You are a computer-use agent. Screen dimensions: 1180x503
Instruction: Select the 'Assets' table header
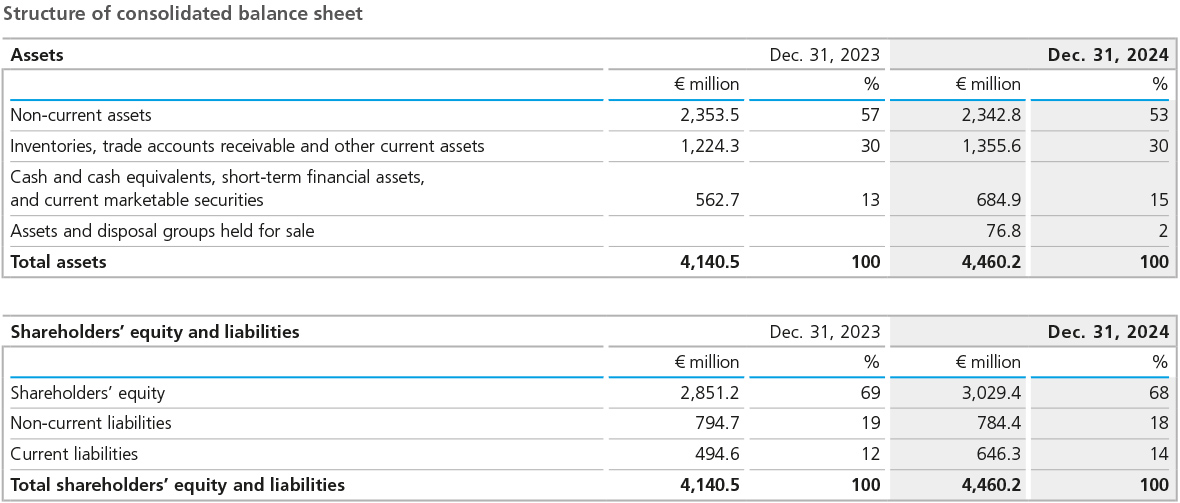tap(37, 55)
